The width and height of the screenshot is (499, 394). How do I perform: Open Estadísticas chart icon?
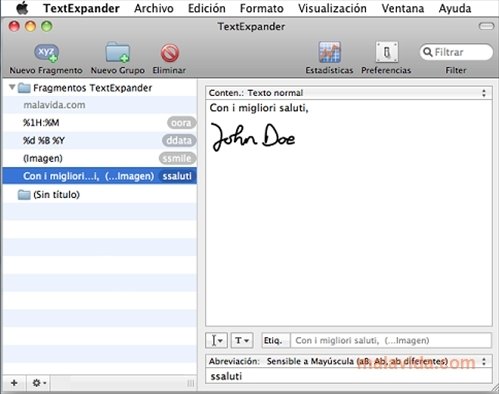coord(329,52)
